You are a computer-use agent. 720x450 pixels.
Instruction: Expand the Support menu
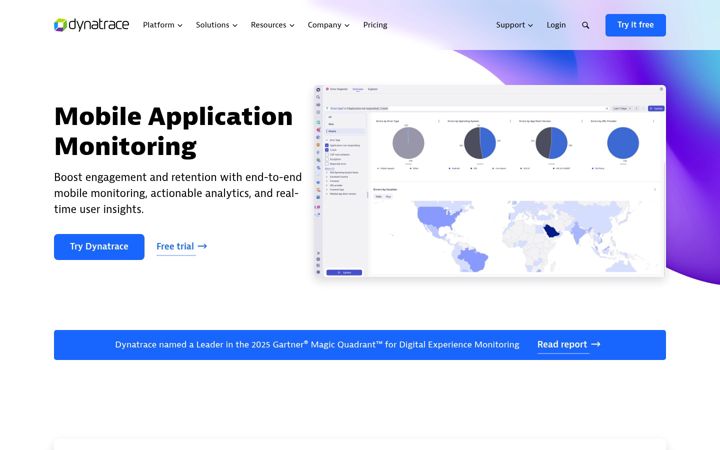pos(514,25)
